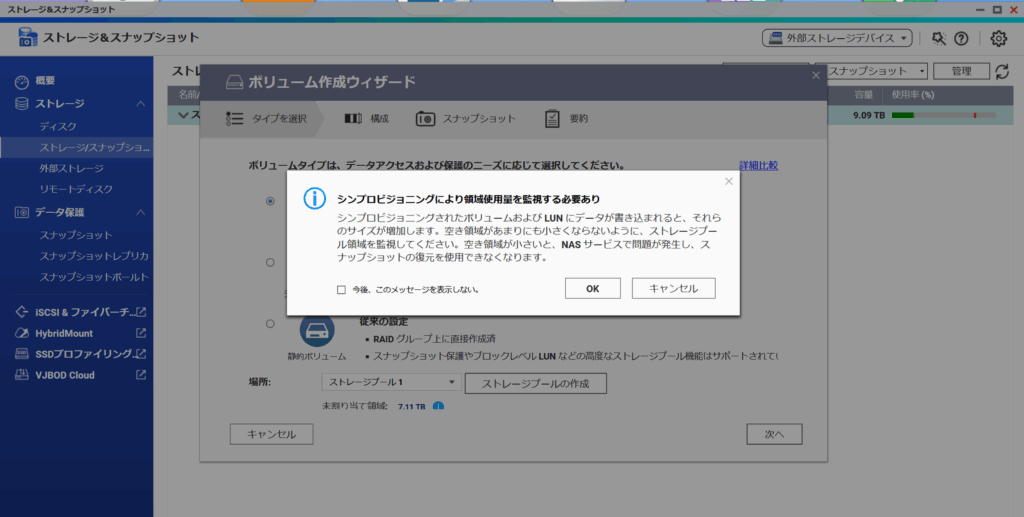Click the magic wand icon in header

point(938,38)
